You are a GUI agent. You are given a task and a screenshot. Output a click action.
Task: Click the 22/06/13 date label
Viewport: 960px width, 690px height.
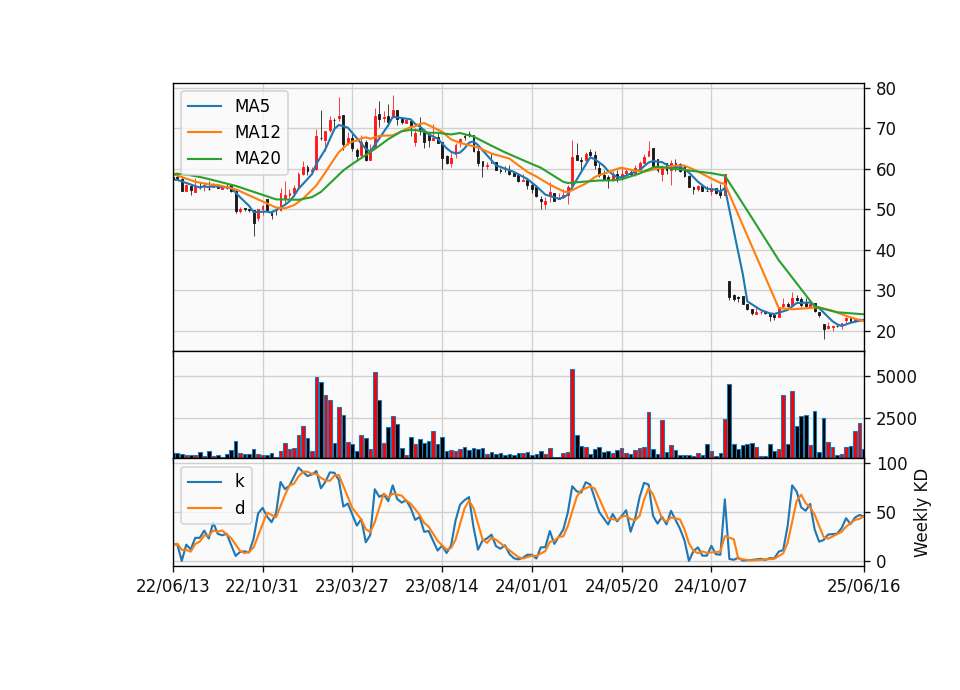pos(173,586)
